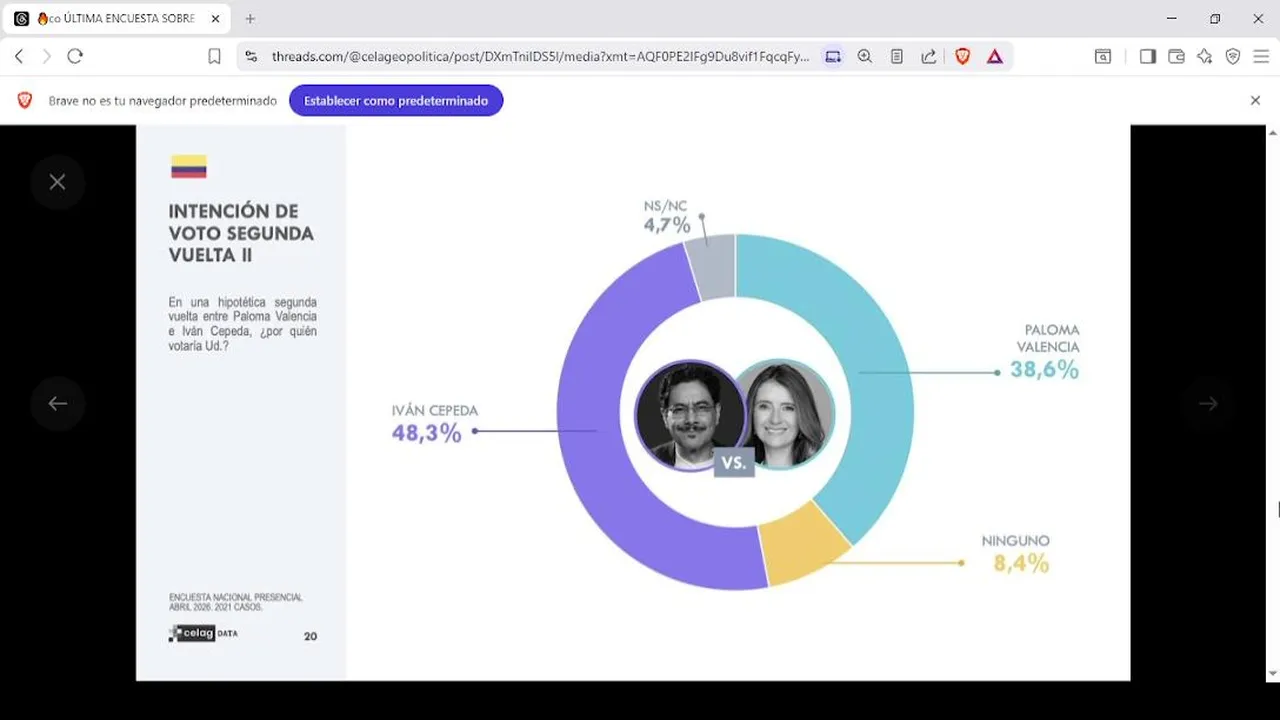Click the NINGUNO 8,4% label

click(1016, 554)
